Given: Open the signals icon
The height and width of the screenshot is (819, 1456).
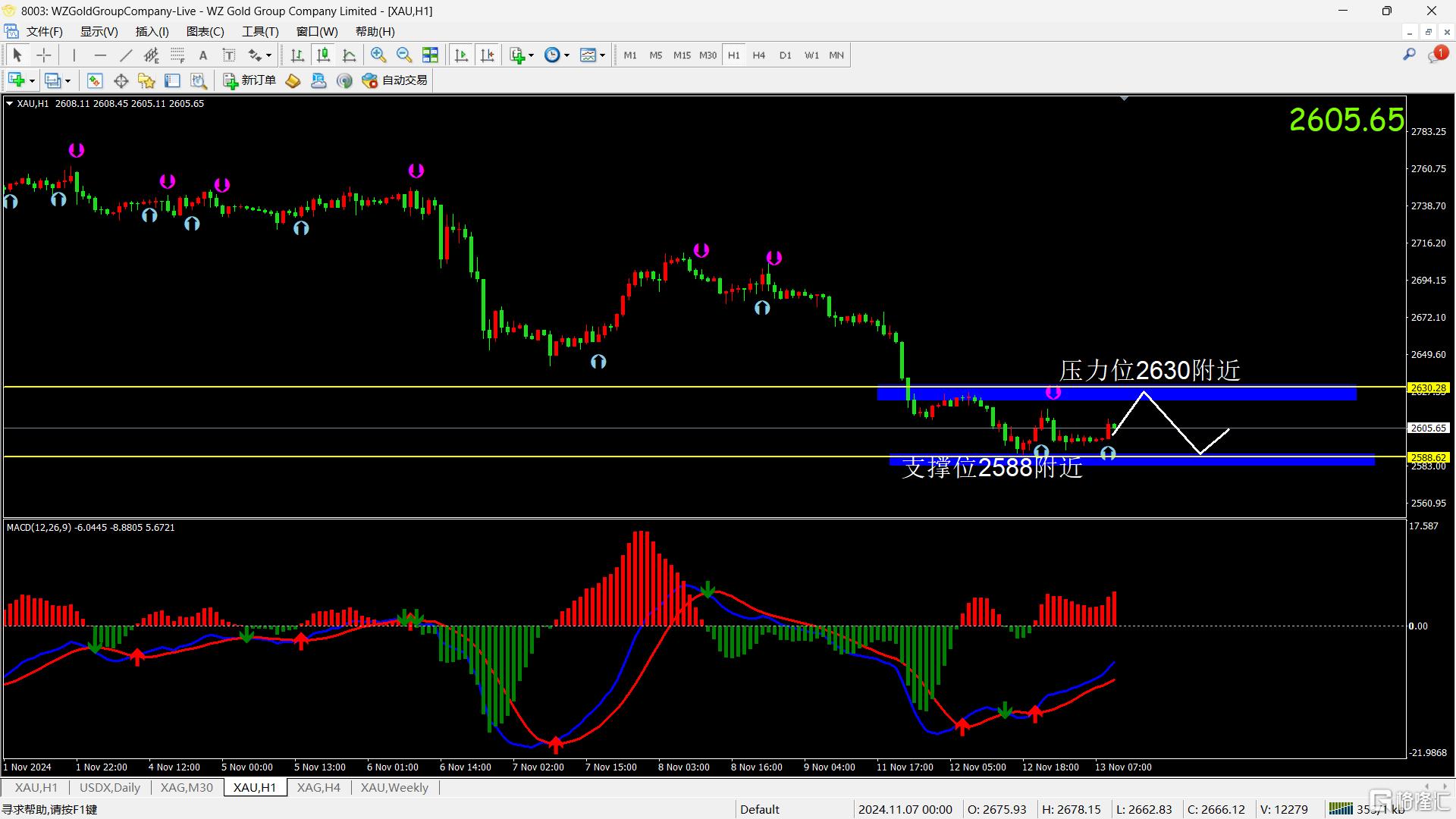Looking at the screenshot, I should click(344, 80).
